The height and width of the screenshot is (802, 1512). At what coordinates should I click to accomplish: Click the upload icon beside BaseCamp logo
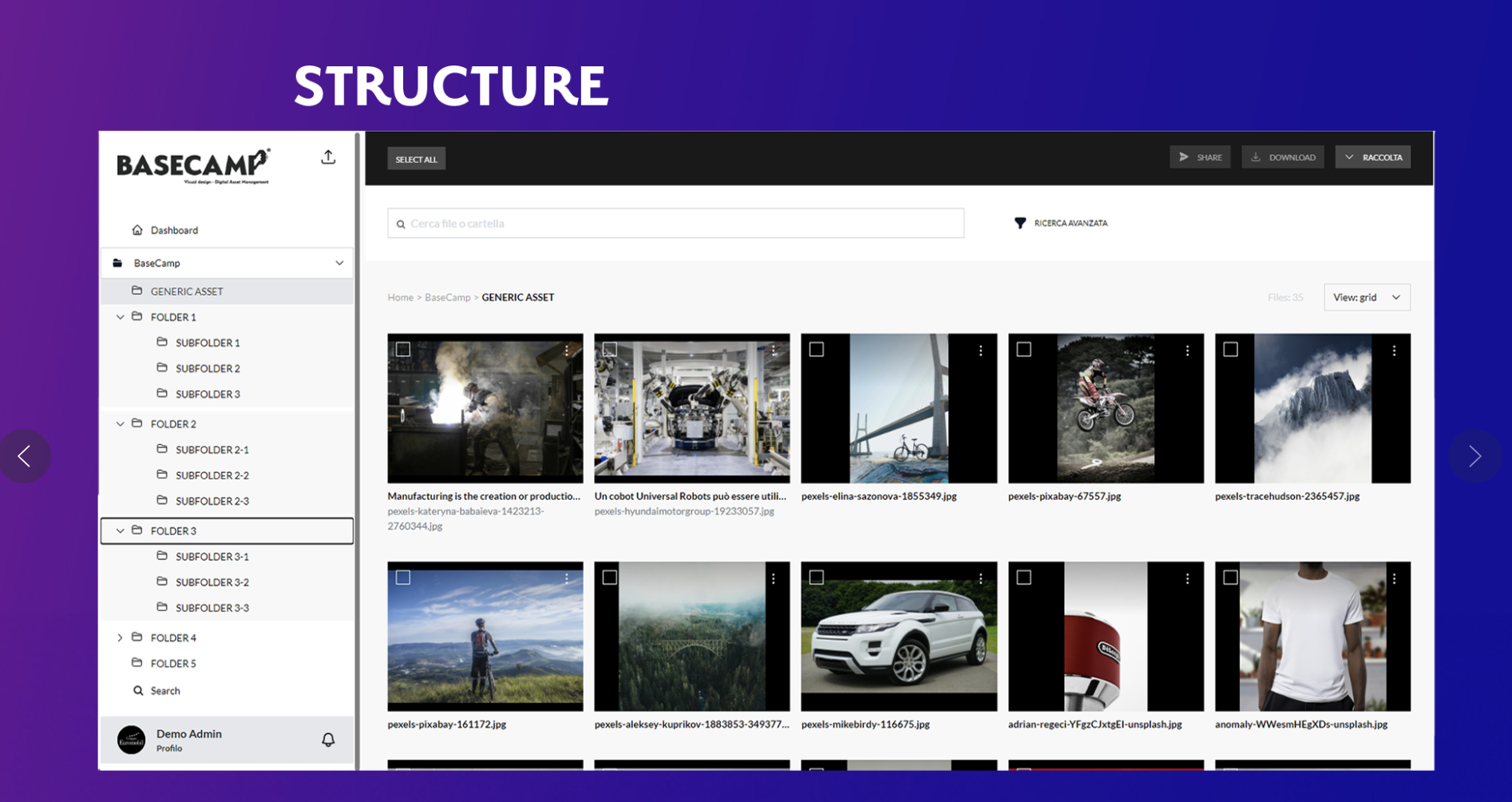(328, 157)
